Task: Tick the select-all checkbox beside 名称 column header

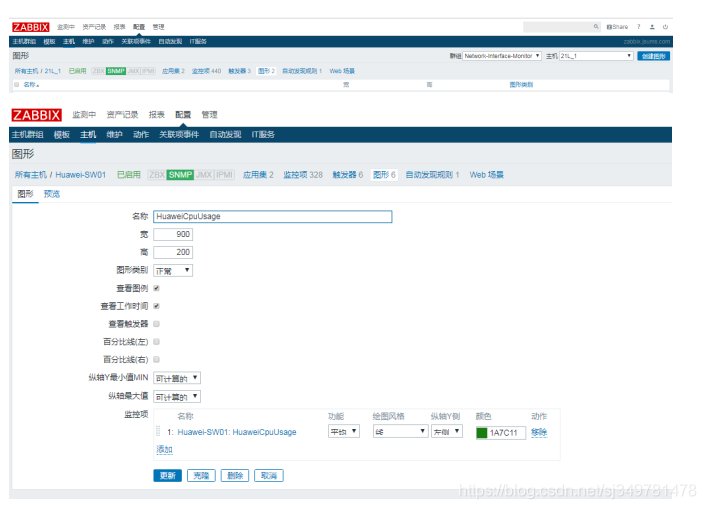Action: [17, 84]
